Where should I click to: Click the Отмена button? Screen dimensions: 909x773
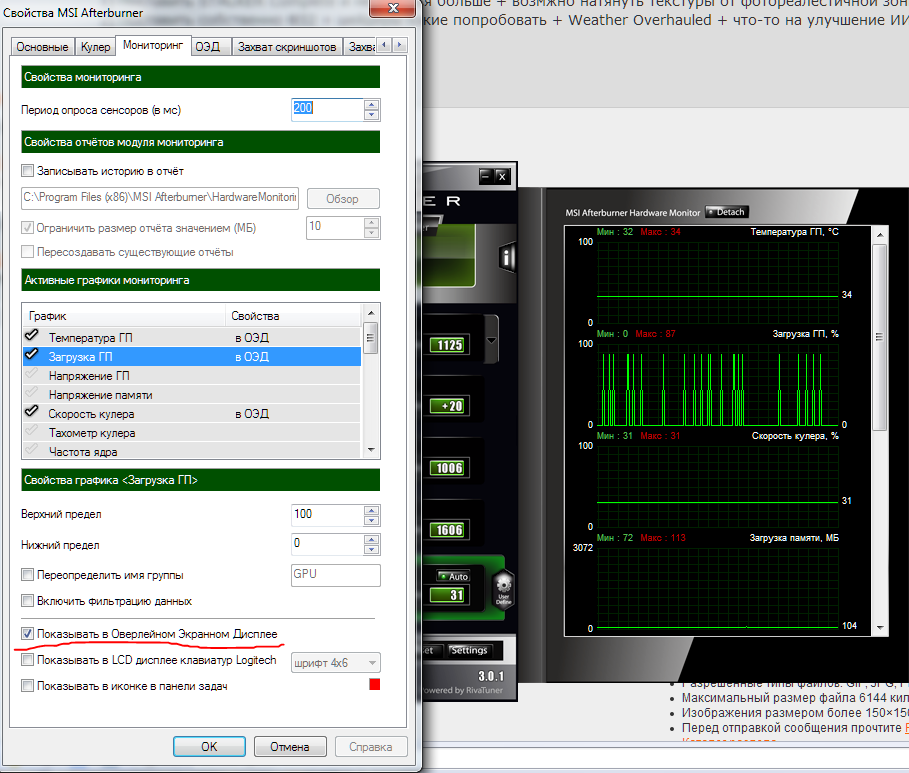290,746
